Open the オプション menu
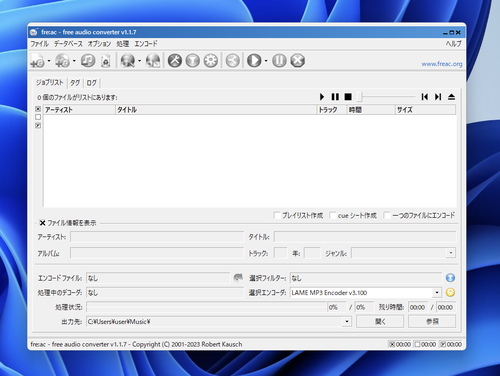 pyautogui.click(x=99, y=44)
